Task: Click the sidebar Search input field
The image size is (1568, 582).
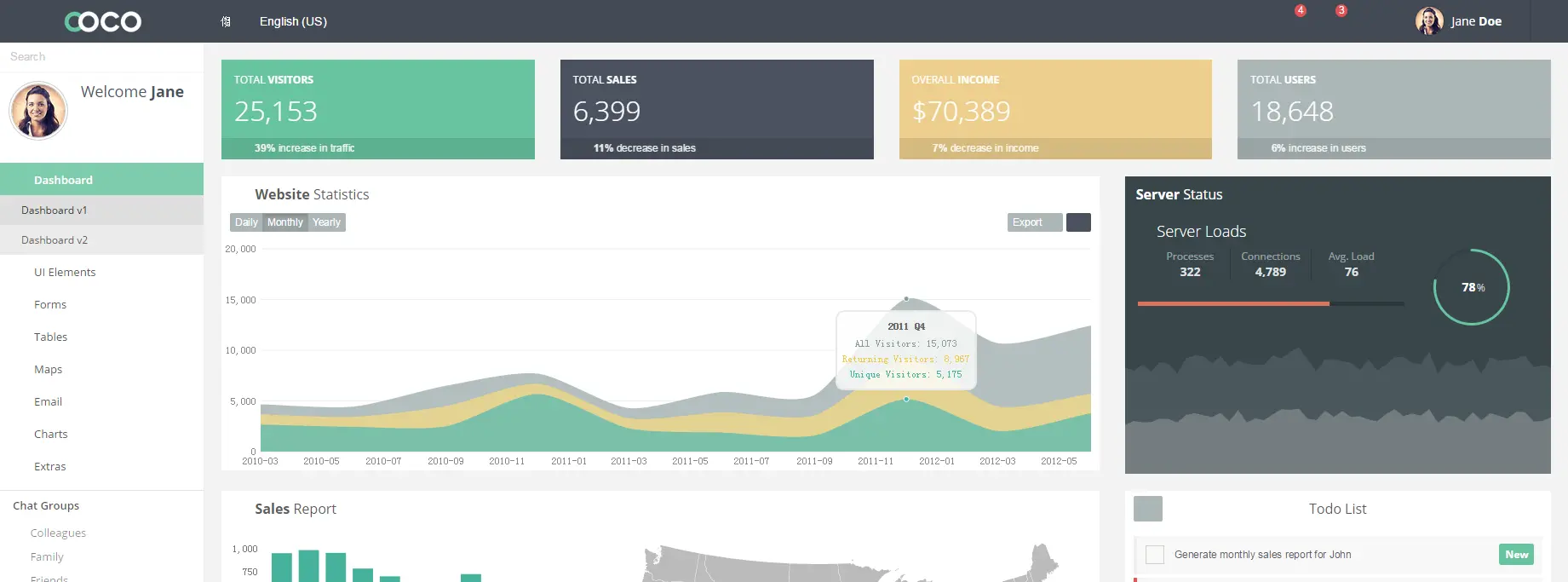Action: 101,56
